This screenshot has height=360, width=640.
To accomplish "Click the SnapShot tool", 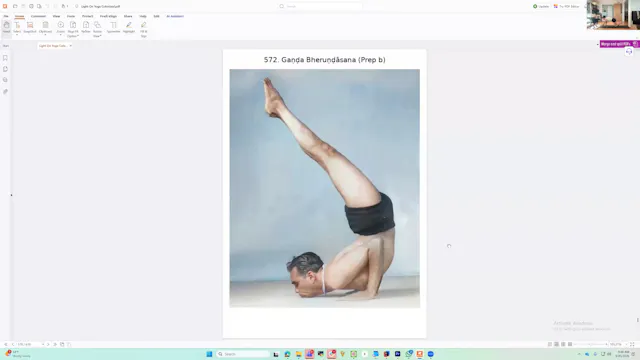I will 30,27.
